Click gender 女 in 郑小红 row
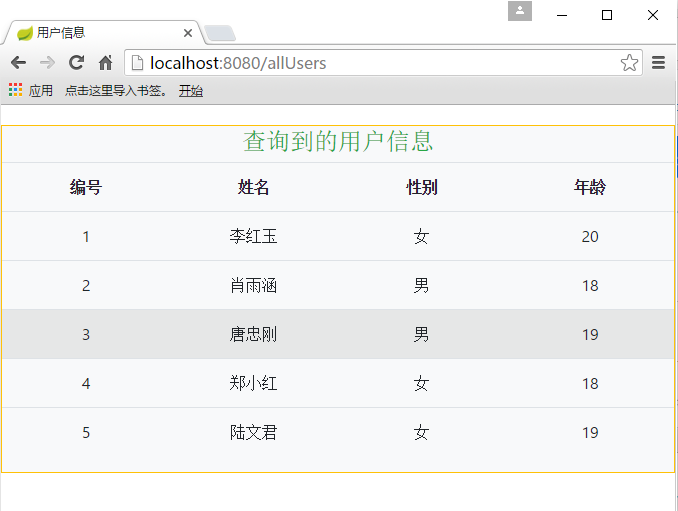 (x=421, y=383)
